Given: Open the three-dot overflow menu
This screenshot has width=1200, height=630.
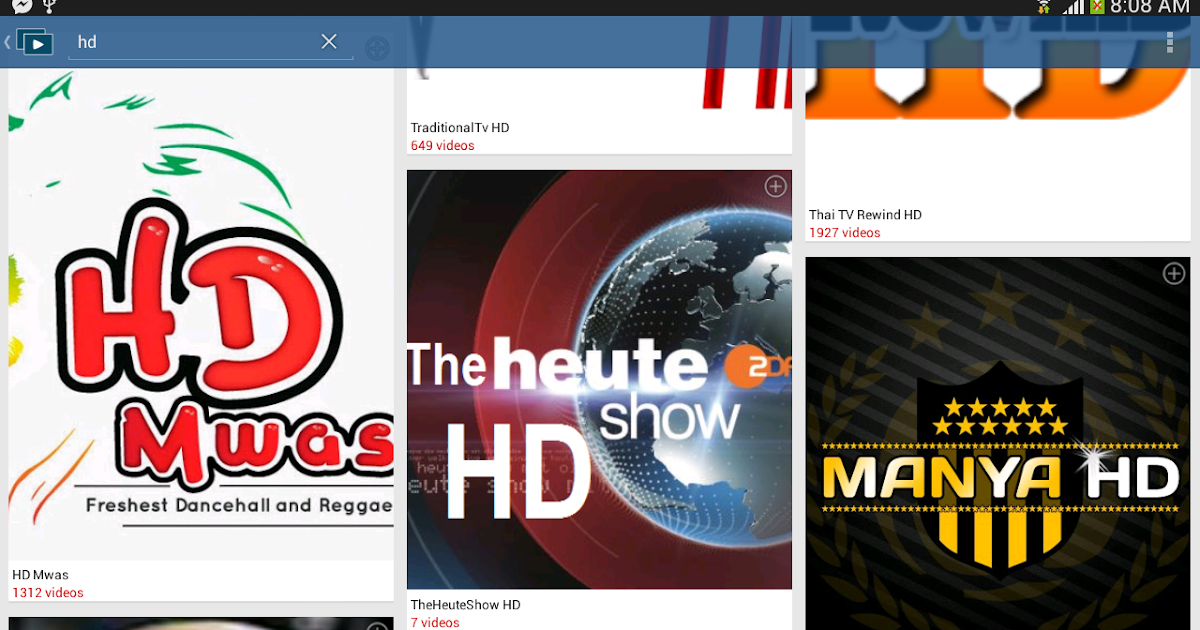Looking at the screenshot, I should pyautogui.click(x=1170, y=43).
